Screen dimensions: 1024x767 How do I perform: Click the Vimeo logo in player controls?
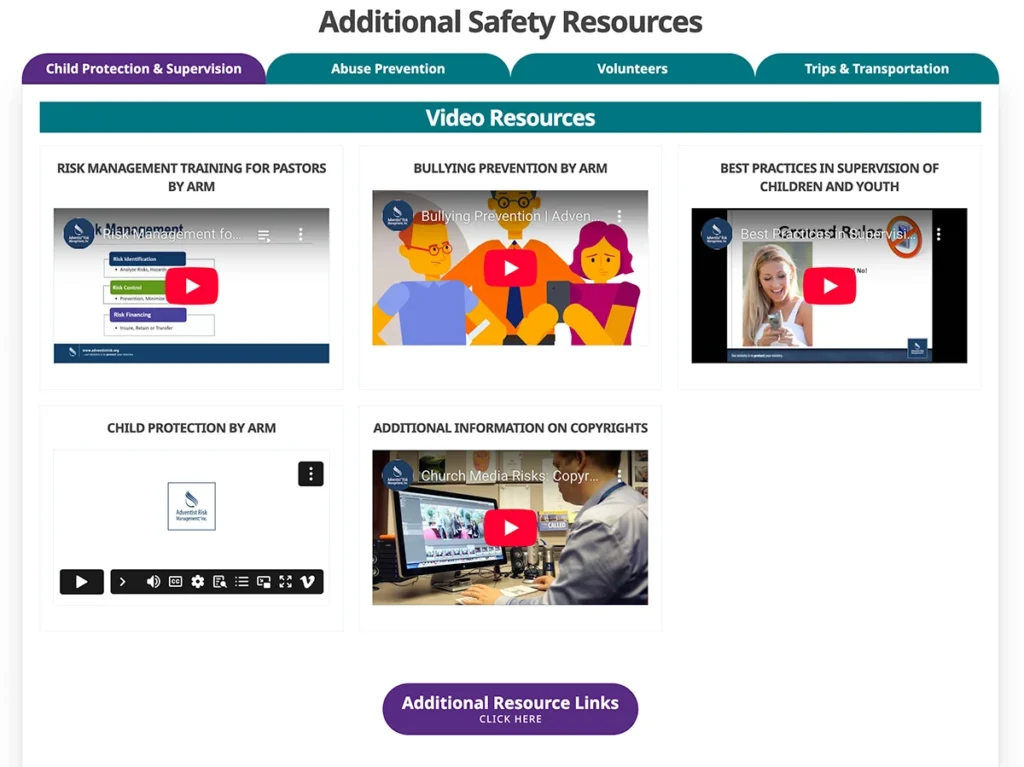click(x=308, y=582)
